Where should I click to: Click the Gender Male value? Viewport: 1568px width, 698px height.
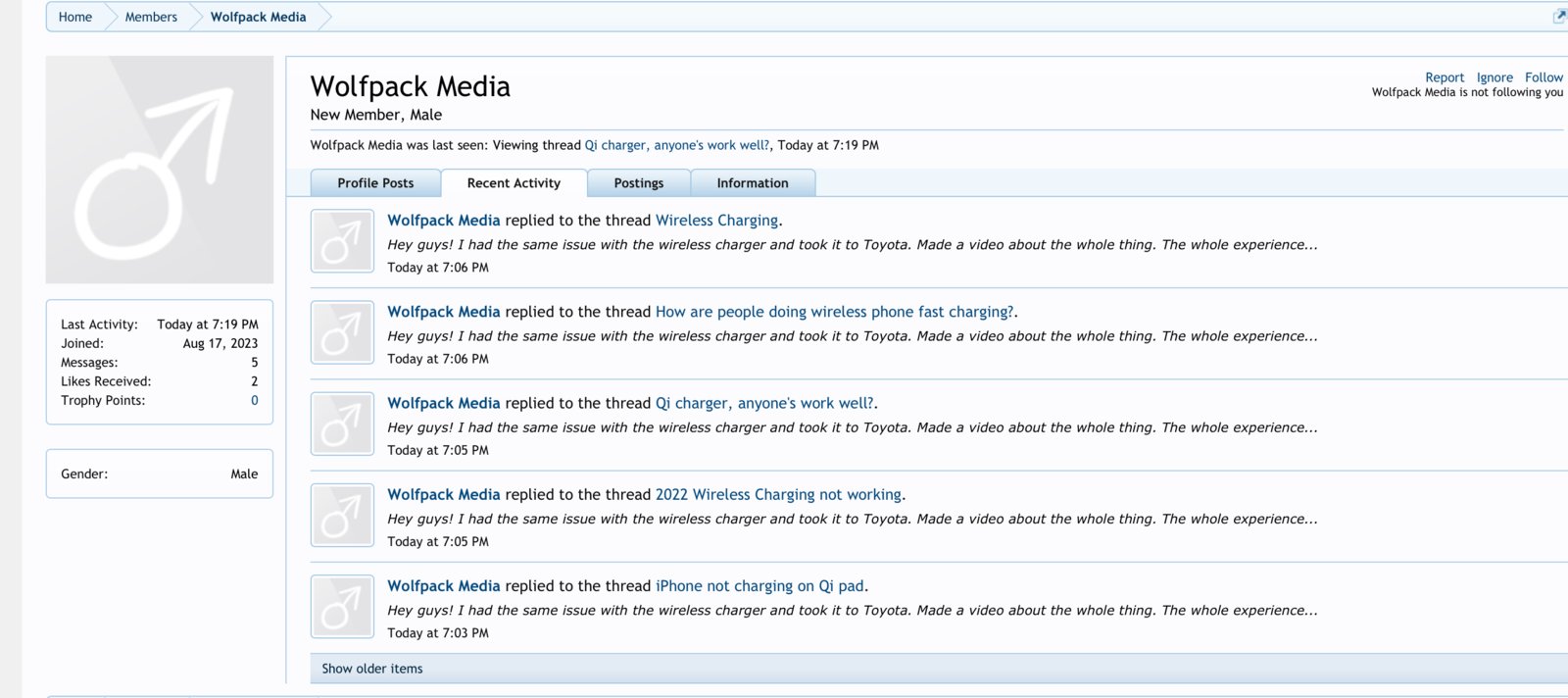(244, 474)
